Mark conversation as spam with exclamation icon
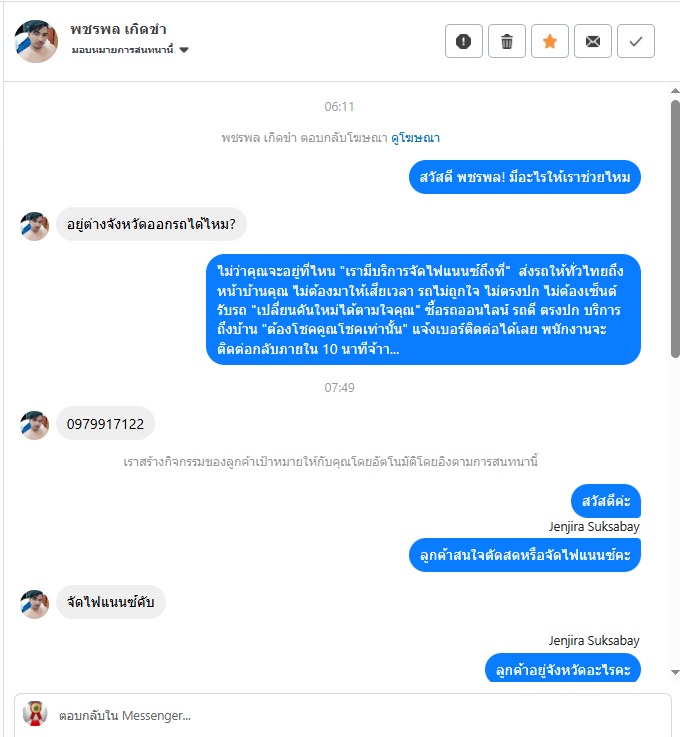The height and width of the screenshot is (737, 680). point(463,41)
